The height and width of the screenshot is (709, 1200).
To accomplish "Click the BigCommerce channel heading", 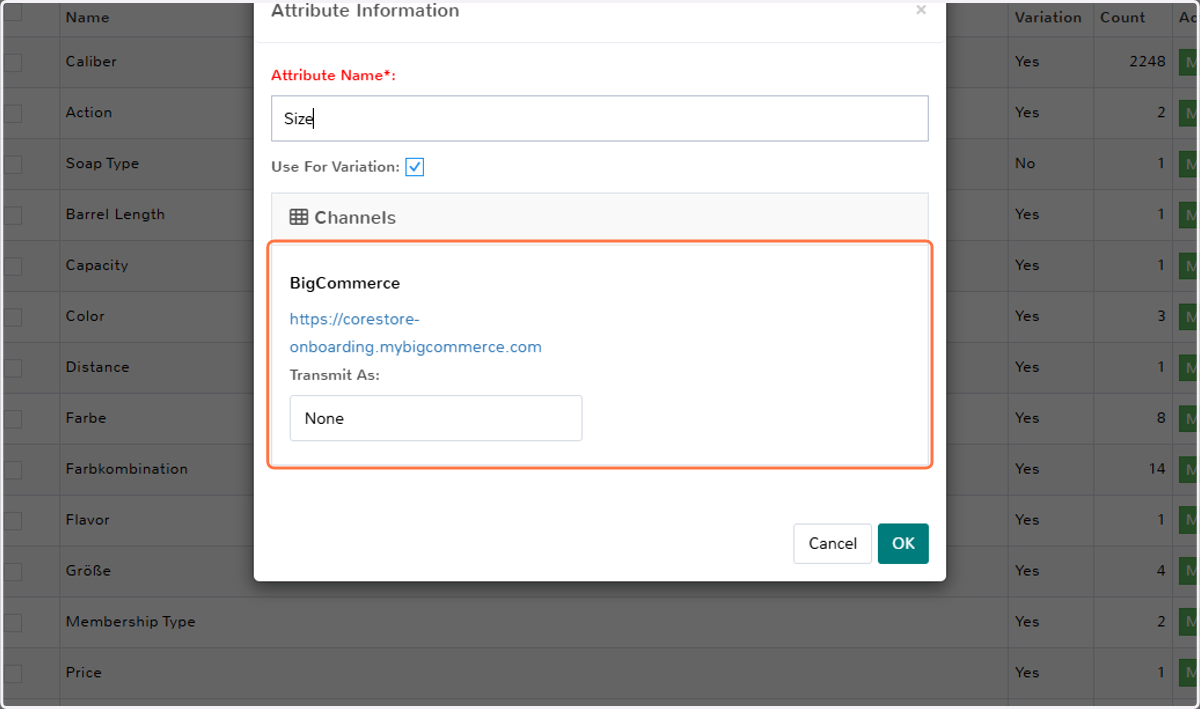I will 345,283.
